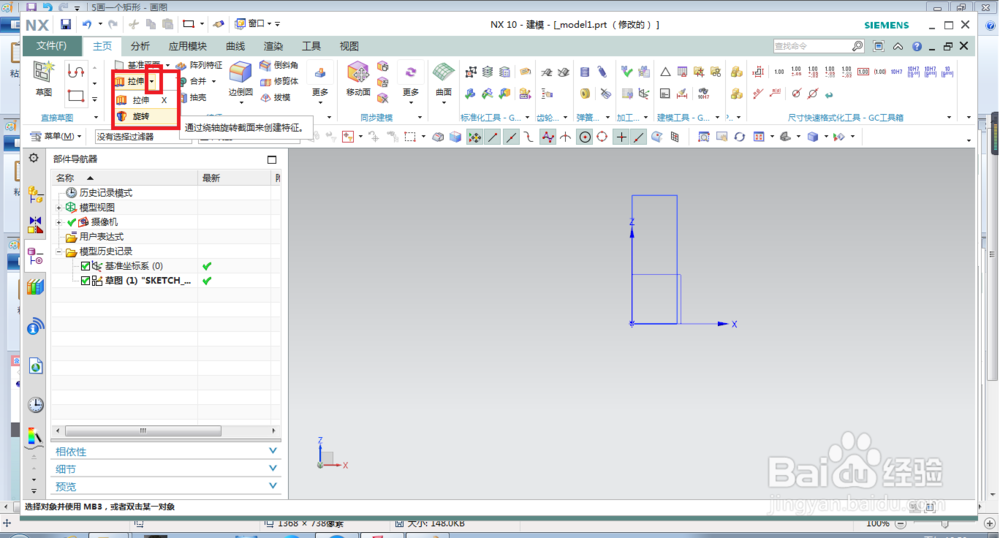Expand the 相依性 section
The width and height of the screenshot is (1000, 538).
click(x=165, y=451)
